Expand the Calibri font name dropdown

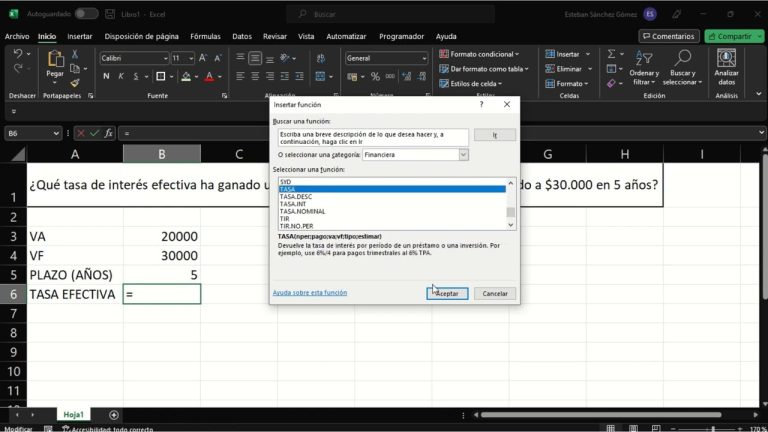tap(163, 58)
